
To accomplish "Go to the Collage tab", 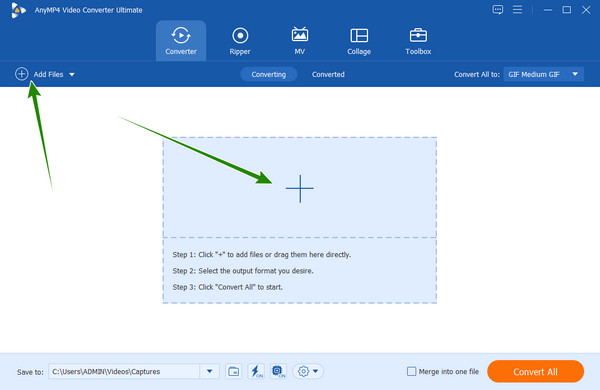I will point(359,41).
